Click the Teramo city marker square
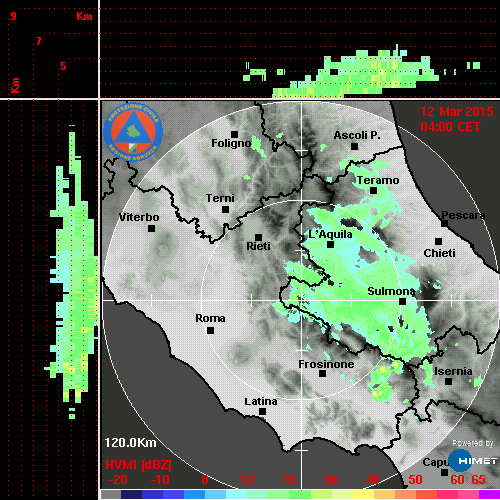The image size is (500, 500). pos(373,190)
